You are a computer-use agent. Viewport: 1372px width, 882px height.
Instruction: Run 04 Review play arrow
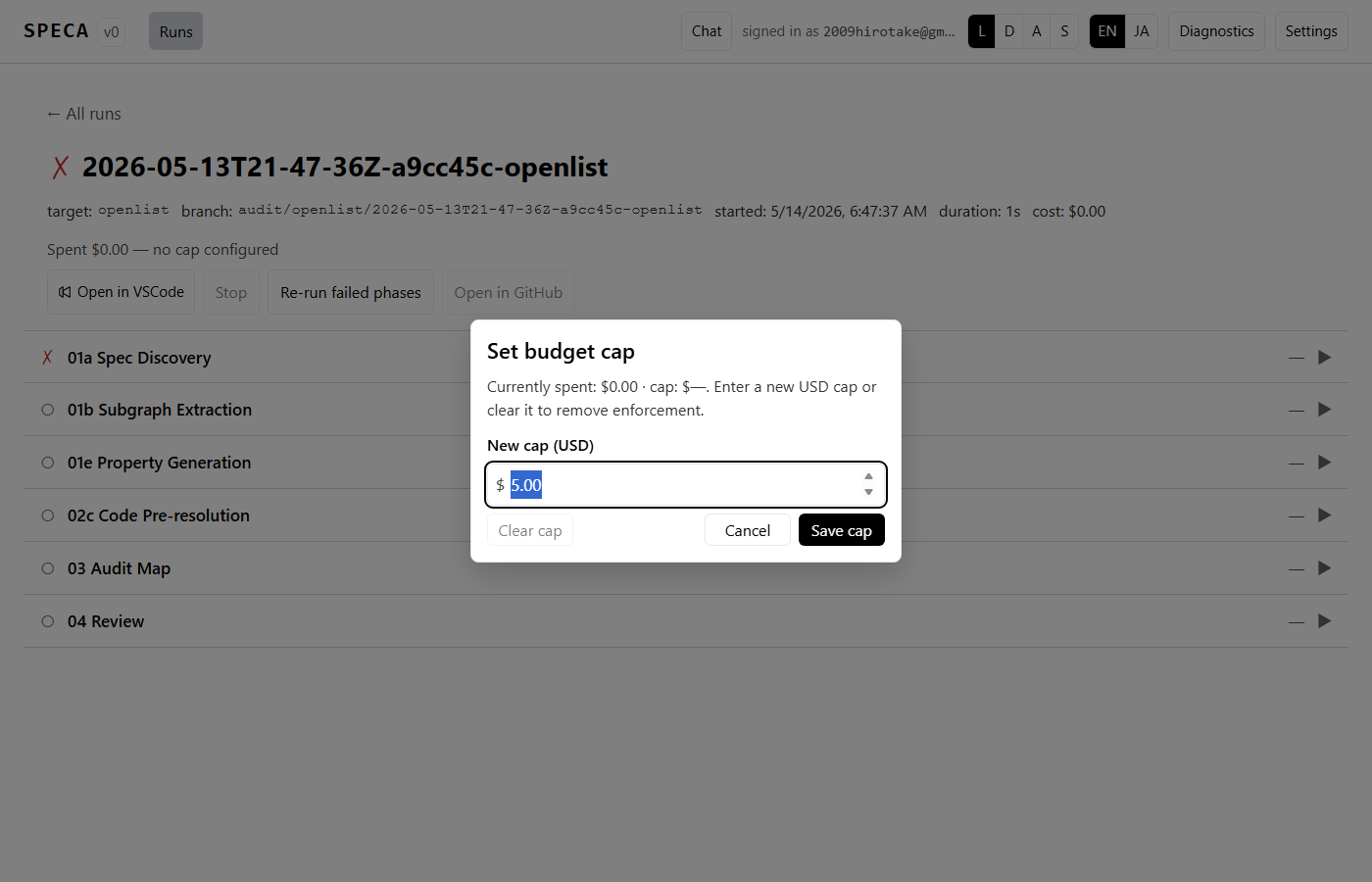1325,621
